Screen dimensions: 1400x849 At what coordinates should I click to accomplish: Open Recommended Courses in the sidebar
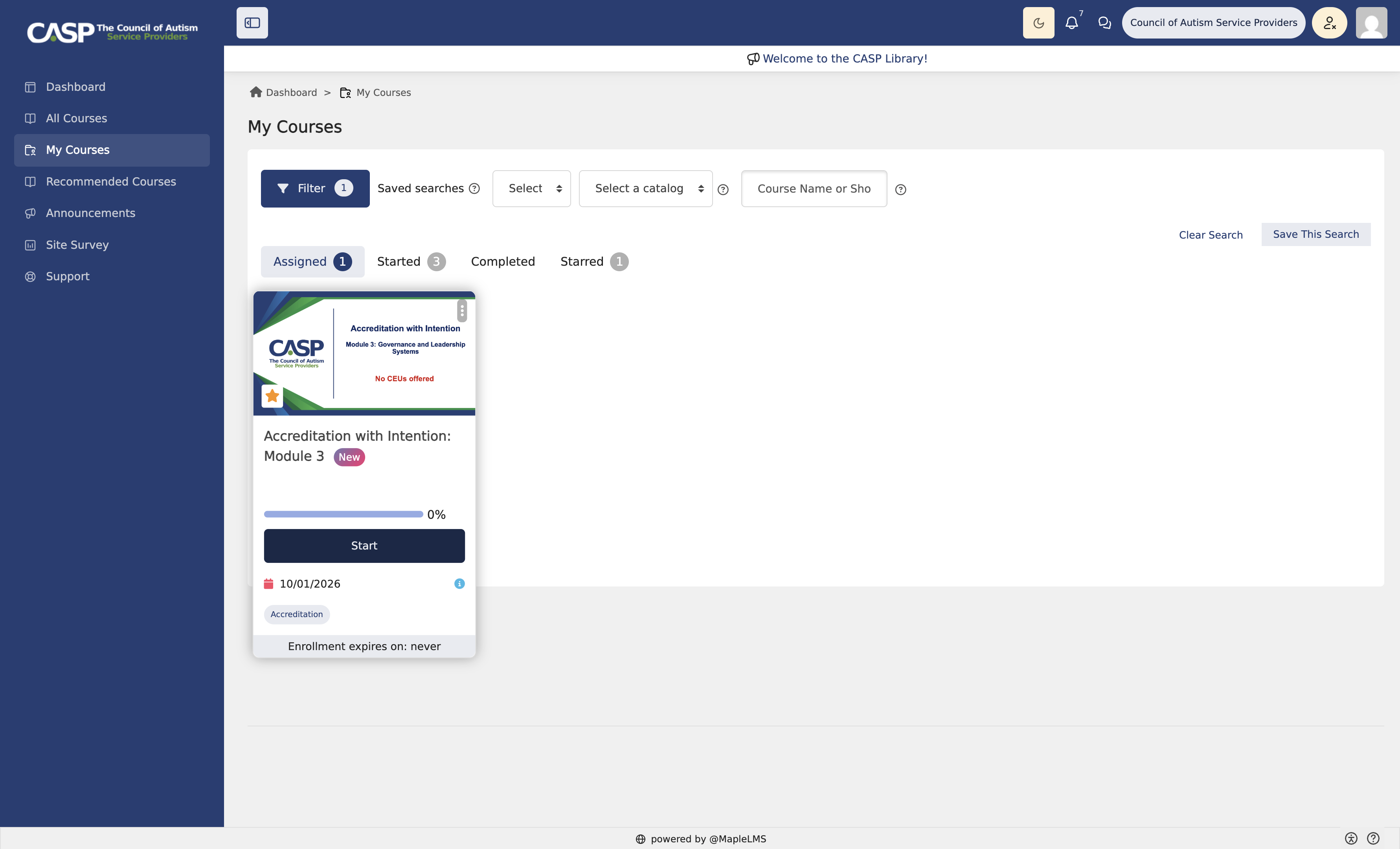click(112, 182)
